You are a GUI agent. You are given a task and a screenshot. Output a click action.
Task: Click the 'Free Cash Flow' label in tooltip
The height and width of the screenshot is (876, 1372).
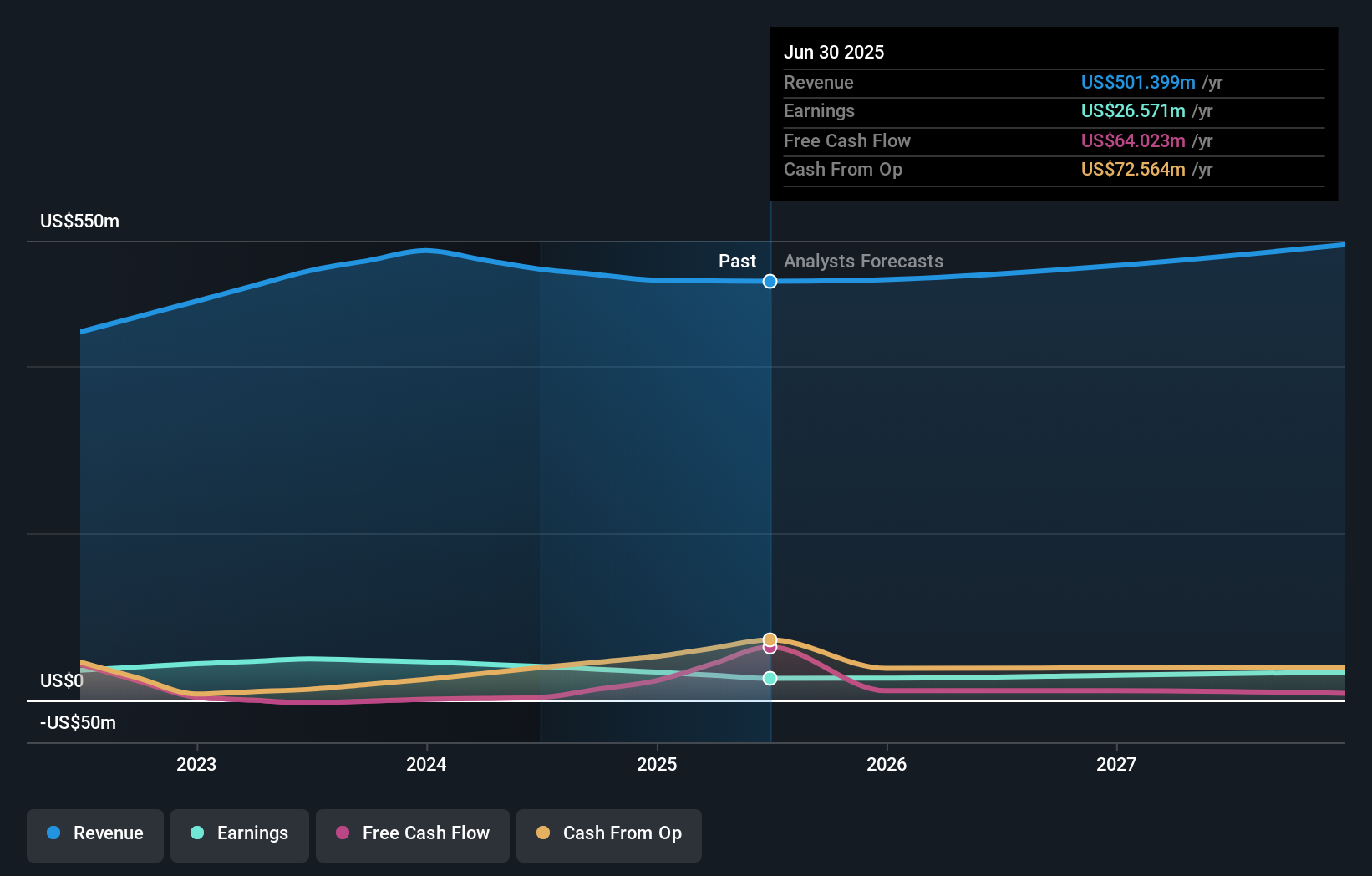coord(847,140)
